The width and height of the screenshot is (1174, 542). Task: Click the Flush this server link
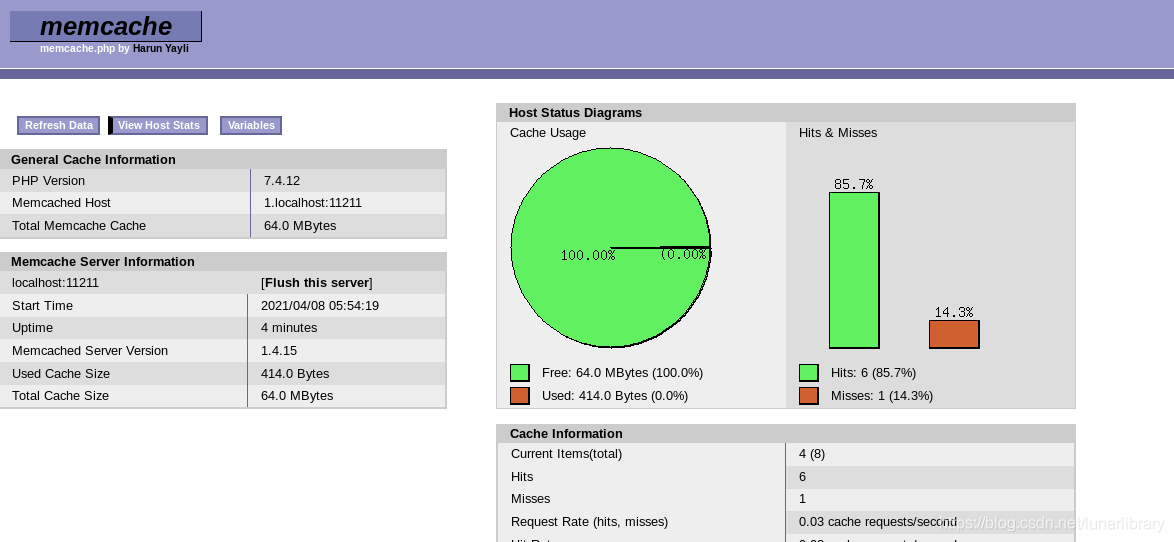pyautogui.click(x=317, y=283)
